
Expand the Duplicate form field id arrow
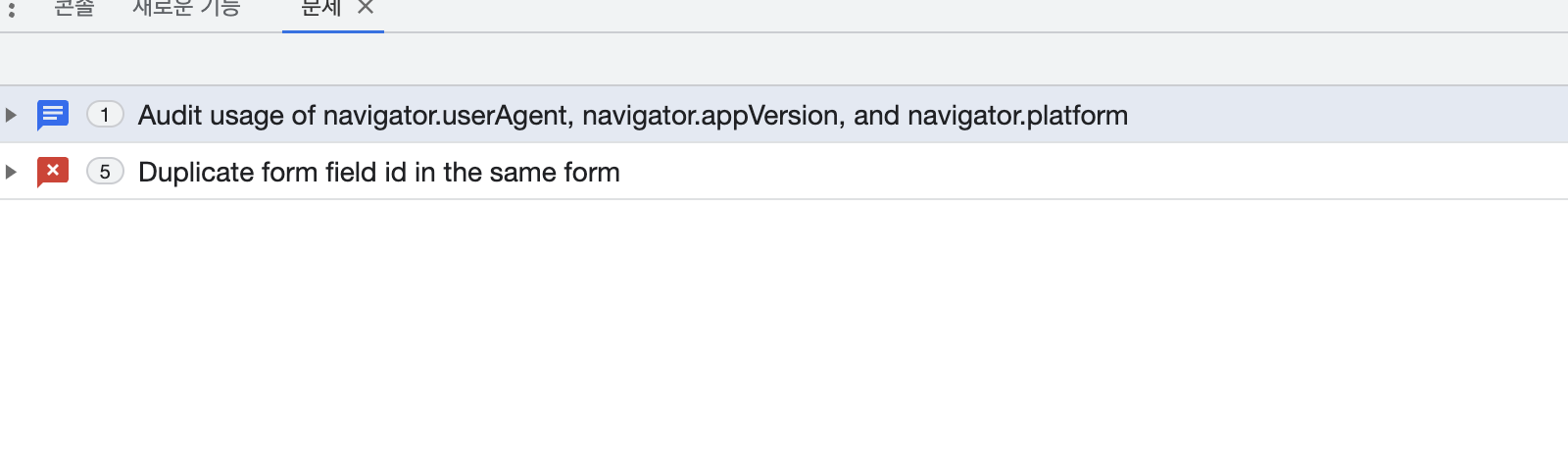(11, 172)
